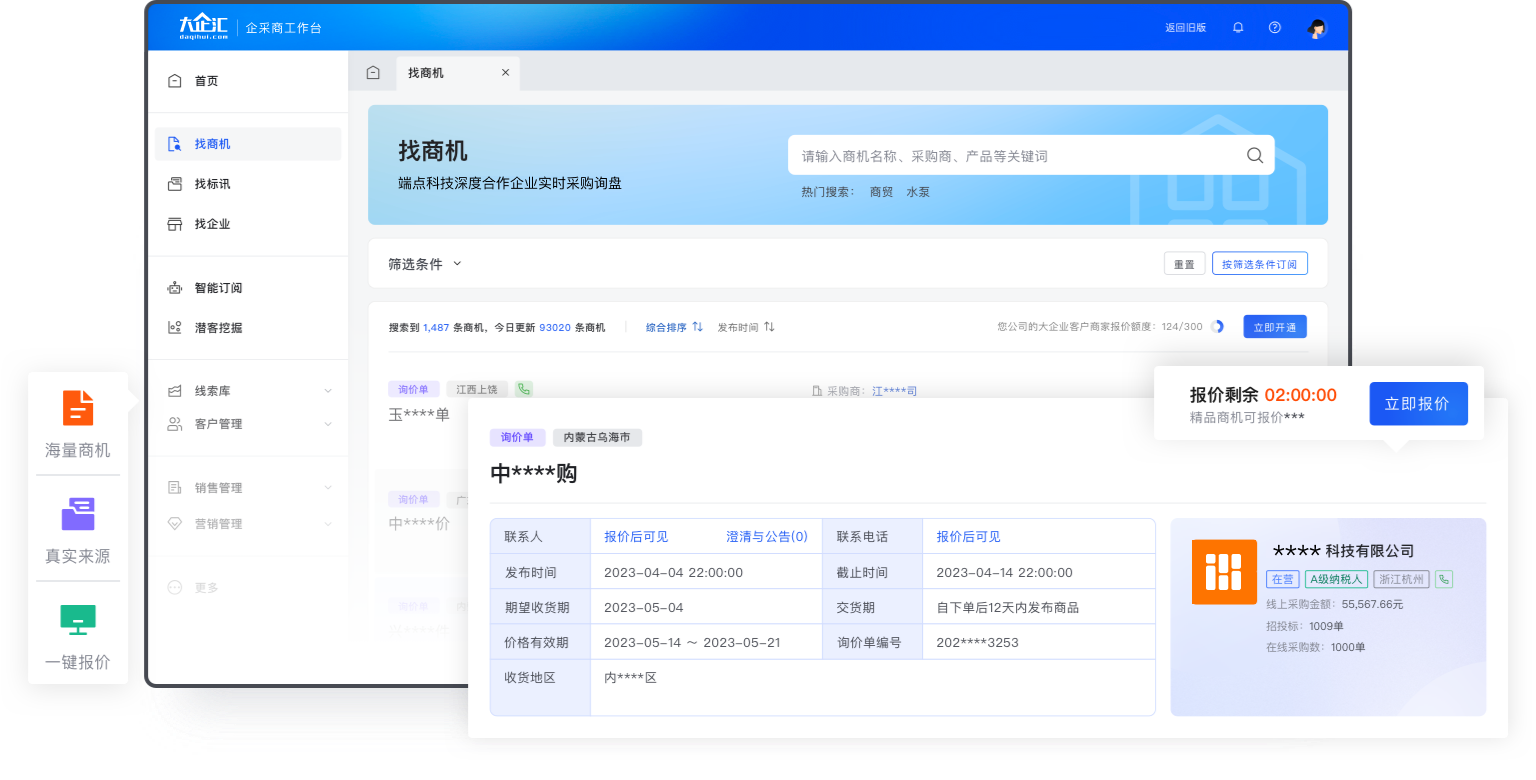This screenshot has width=1536, height=780.
Task: Click the notification bell icon
Action: point(1238,28)
